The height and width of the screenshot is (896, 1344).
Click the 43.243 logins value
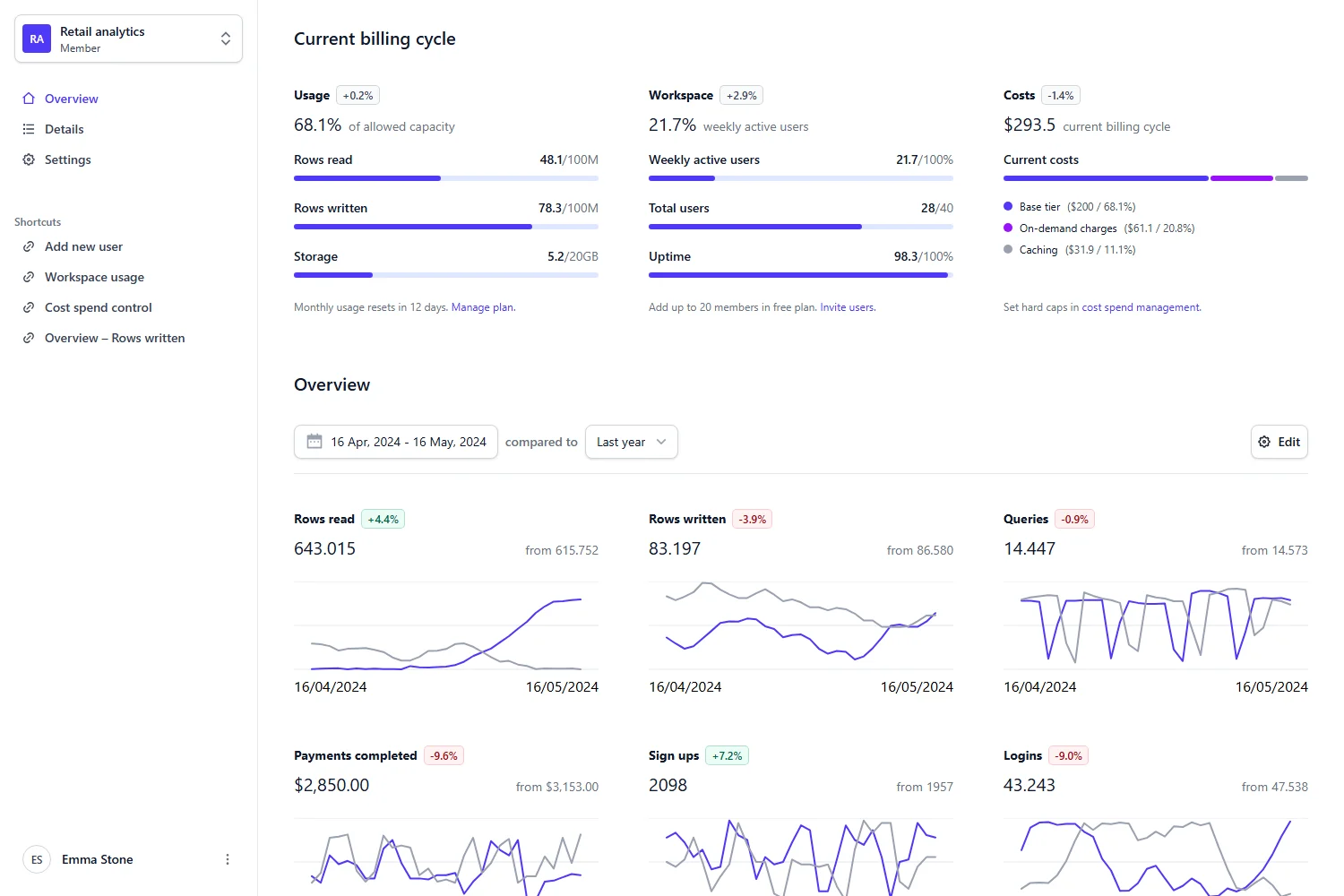click(x=1030, y=785)
